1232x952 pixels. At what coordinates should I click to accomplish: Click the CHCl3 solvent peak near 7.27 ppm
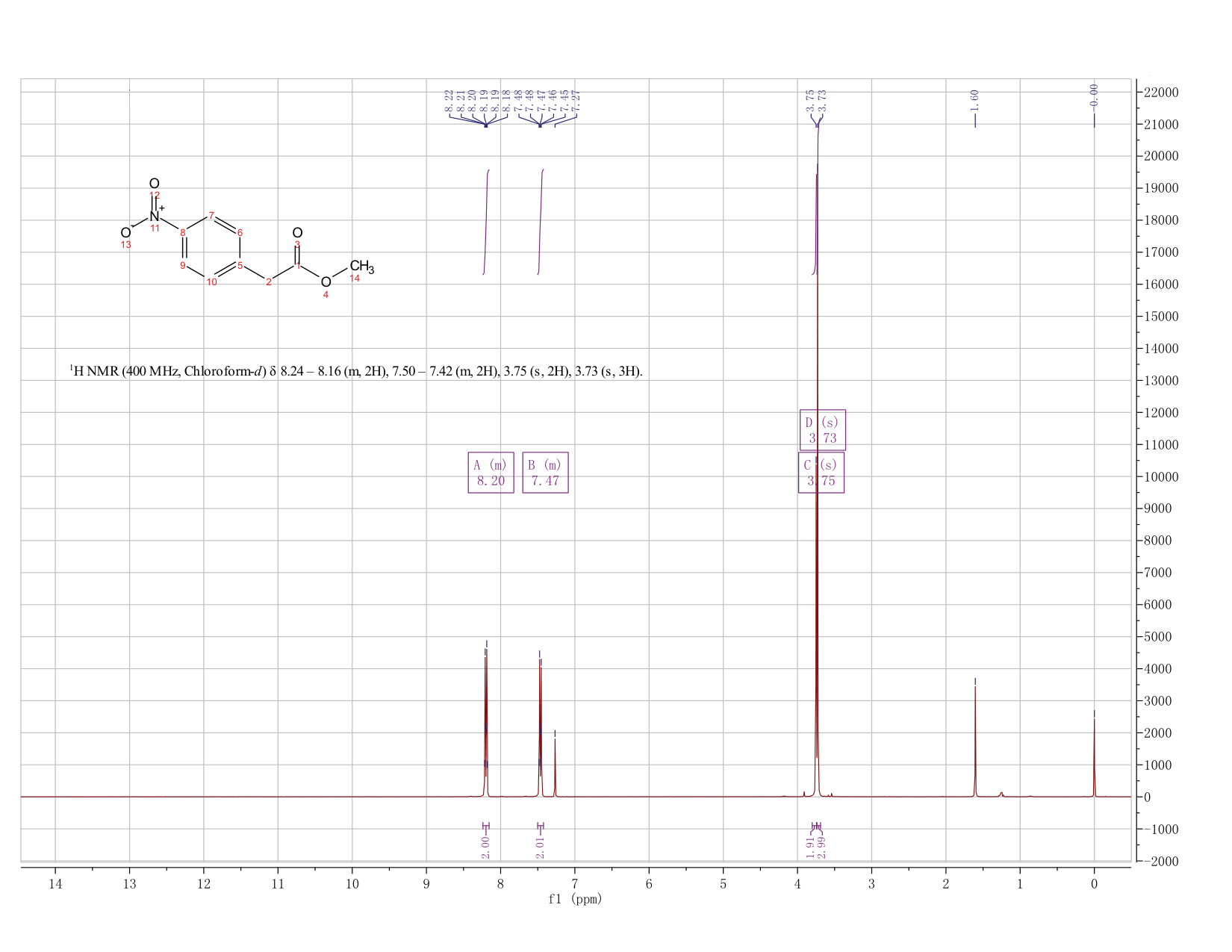[555, 768]
